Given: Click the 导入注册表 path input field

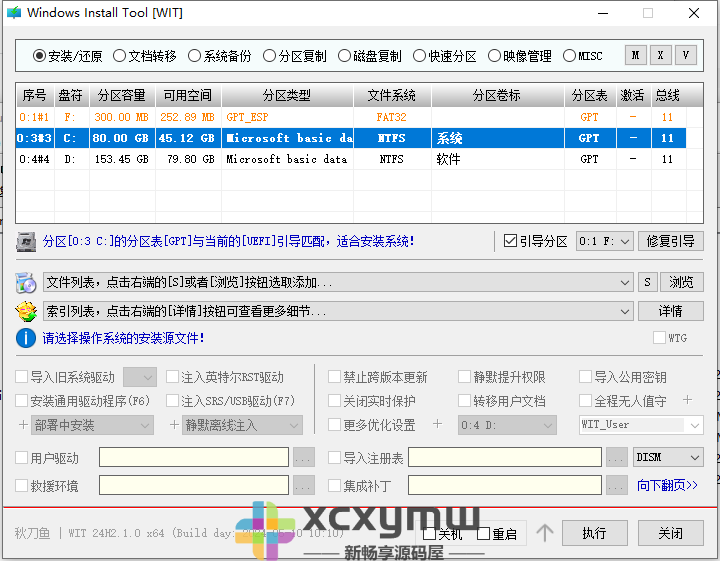Looking at the screenshot, I should (505, 457).
